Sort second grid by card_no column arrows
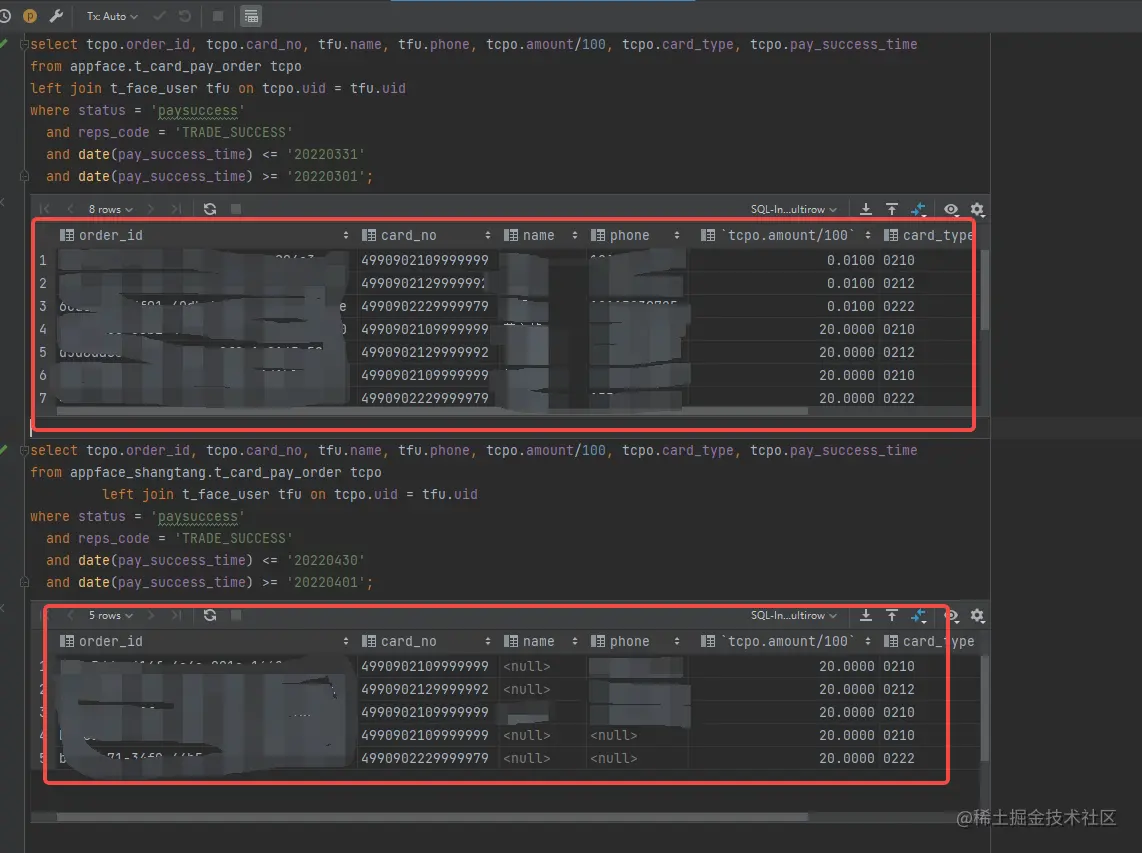Image resolution: width=1142 pixels, height=853 pixels. tap(487, 642)
